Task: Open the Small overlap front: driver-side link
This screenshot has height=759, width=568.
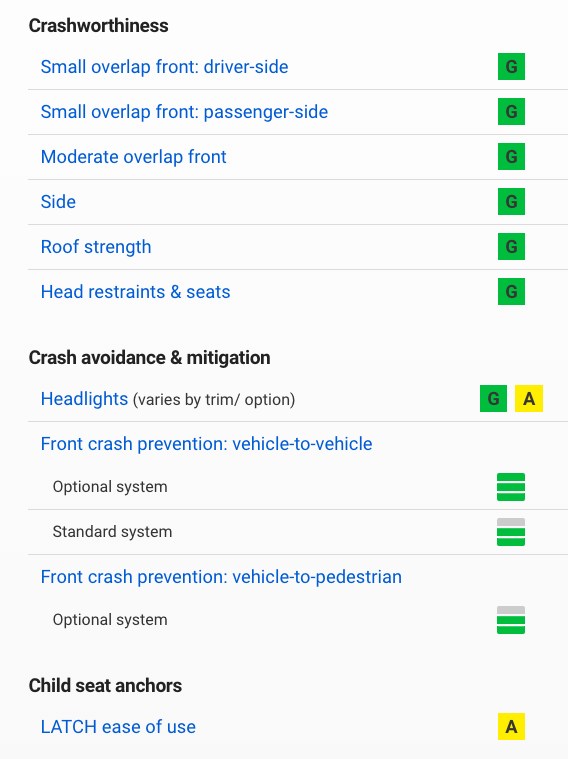Action: tap(165, 67)
